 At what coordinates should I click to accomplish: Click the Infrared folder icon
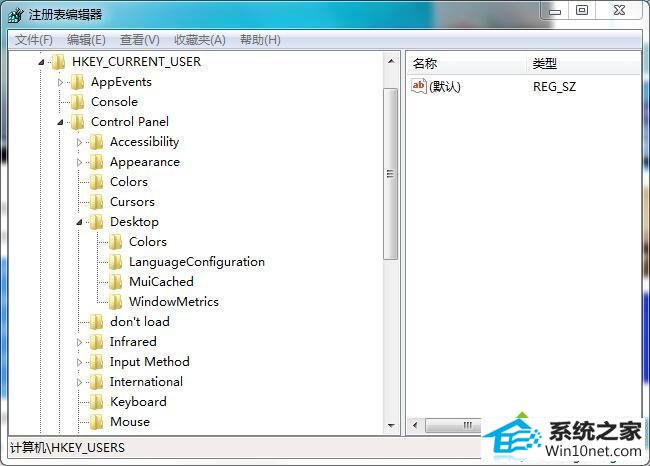click(97, 342)
